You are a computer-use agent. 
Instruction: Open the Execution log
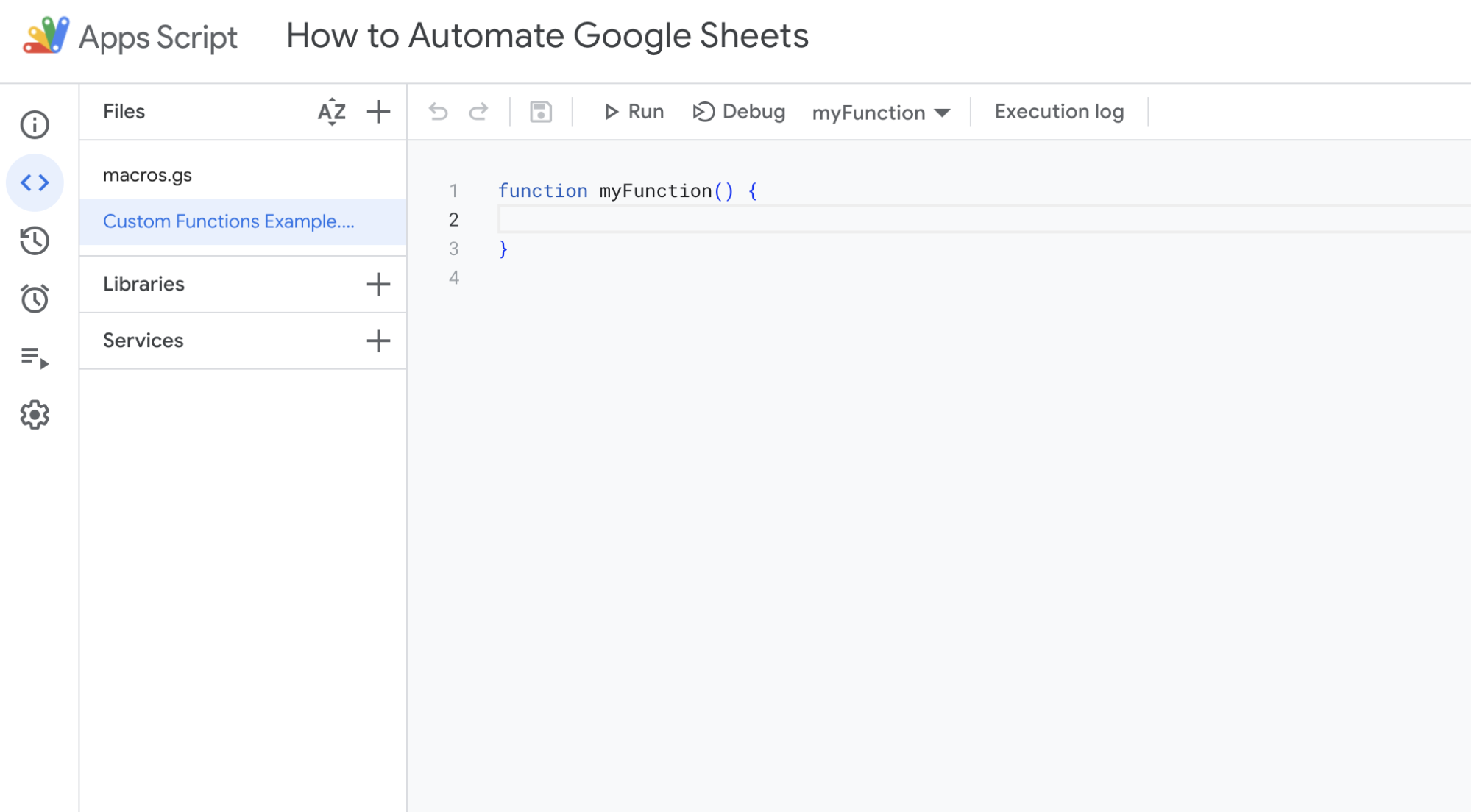coord(1059,112)
